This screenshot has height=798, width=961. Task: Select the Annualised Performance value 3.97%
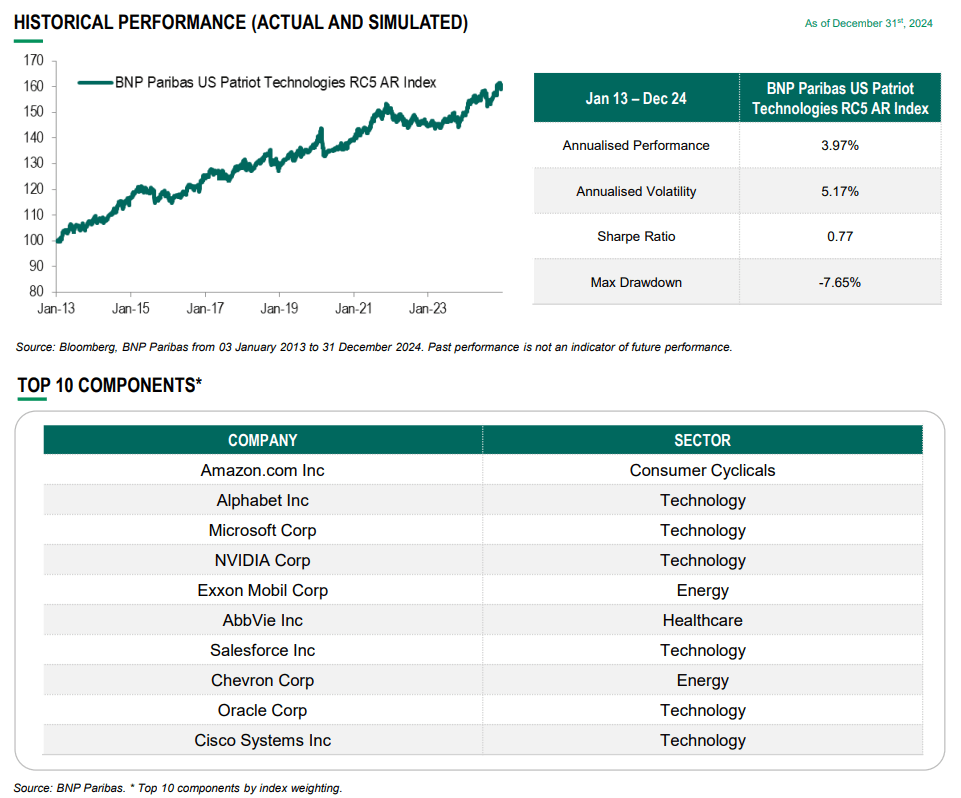[839, 145]
